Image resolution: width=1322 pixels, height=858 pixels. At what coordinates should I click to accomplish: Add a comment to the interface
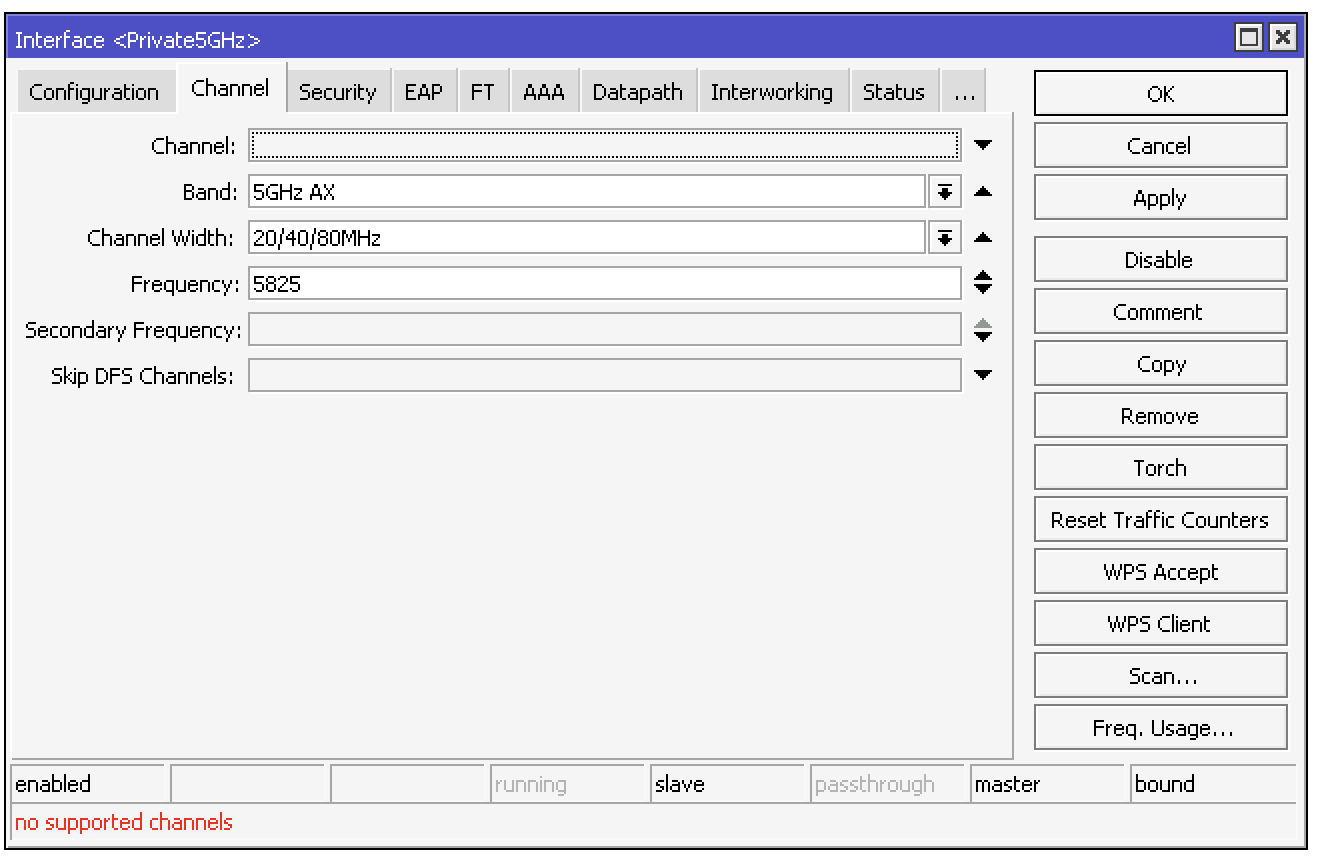click(1159, 311)
